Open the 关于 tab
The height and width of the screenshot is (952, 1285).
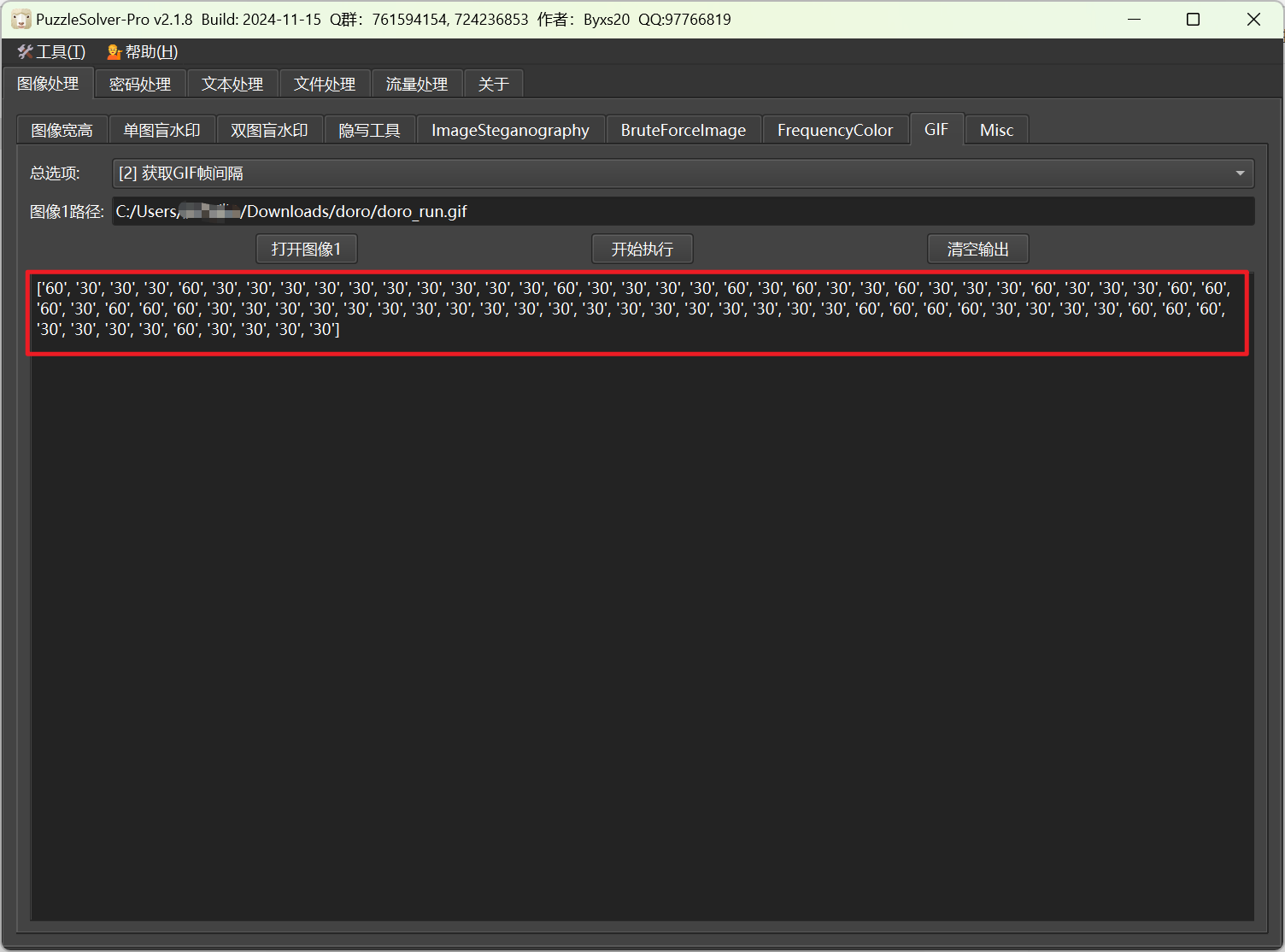coord(493,85)
